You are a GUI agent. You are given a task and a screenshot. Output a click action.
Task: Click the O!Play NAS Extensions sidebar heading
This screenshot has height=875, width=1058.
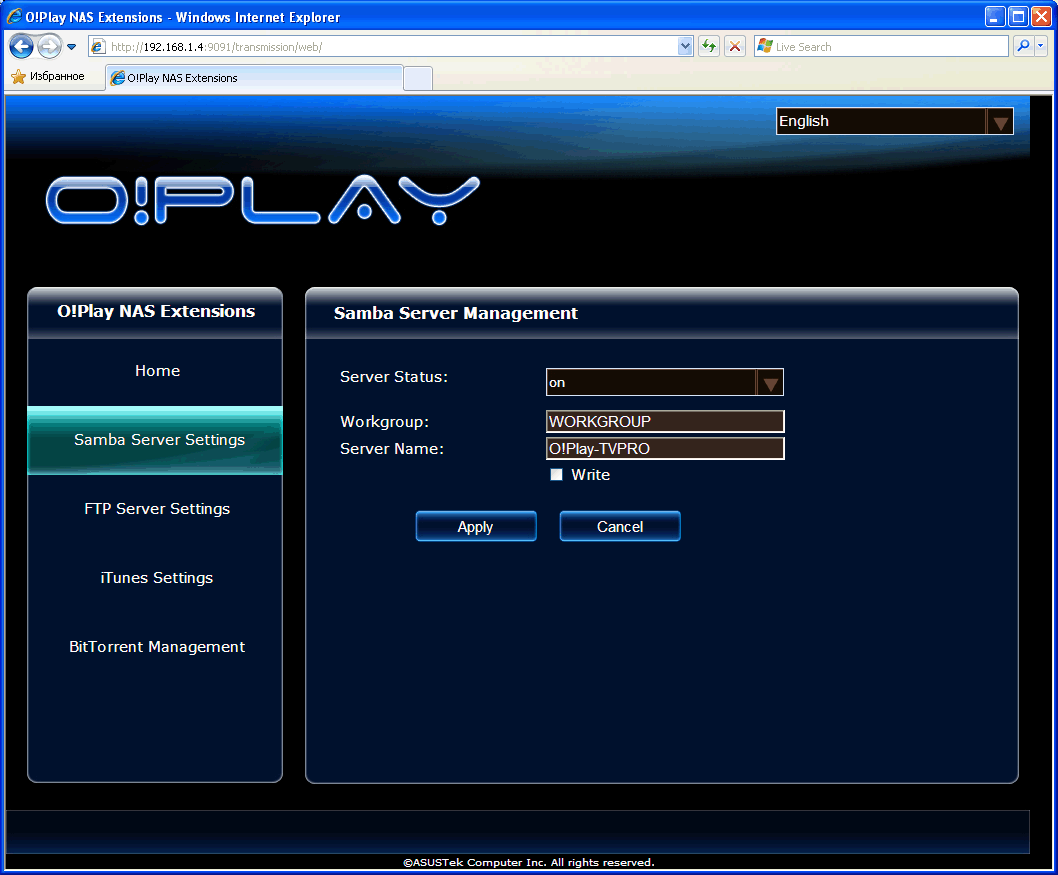point(156,311)
